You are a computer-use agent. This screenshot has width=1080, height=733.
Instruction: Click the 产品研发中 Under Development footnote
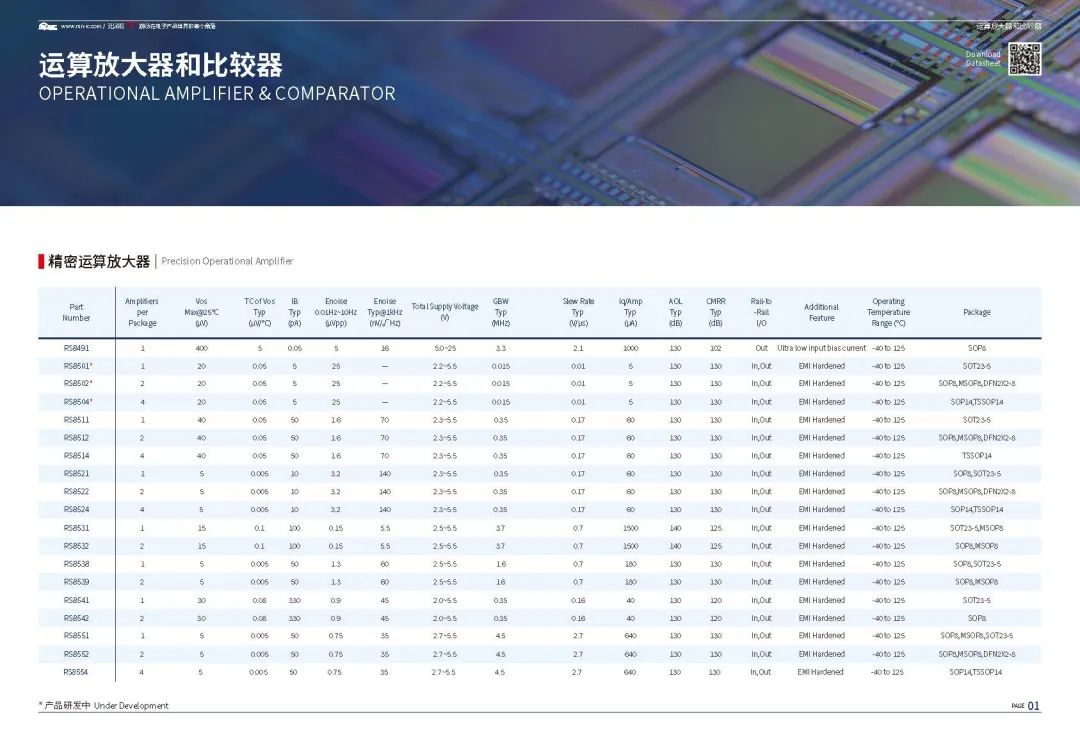tap(103, 705)
